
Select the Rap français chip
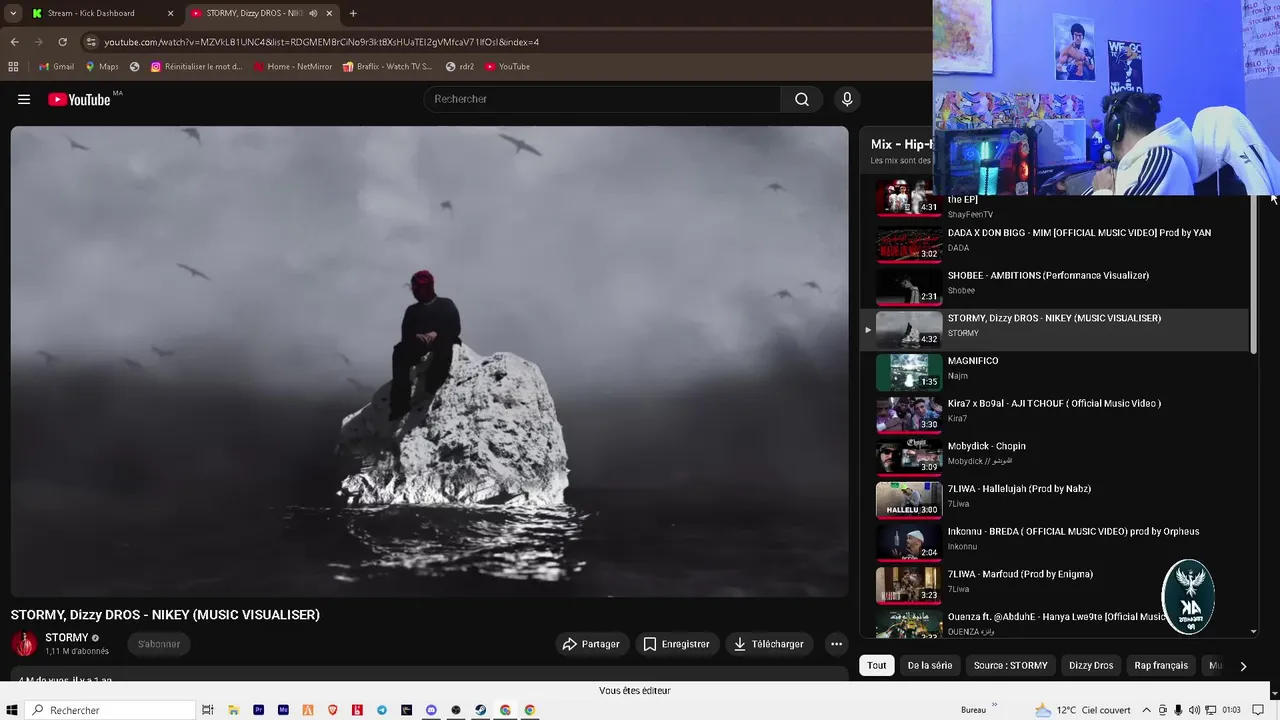(x=1161, y=665)
